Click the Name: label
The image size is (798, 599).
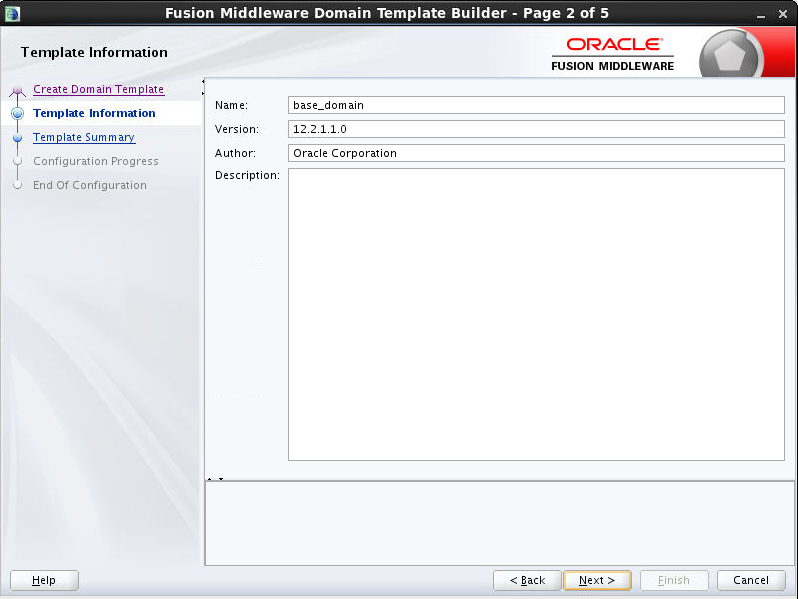click(x=231, y=105)
